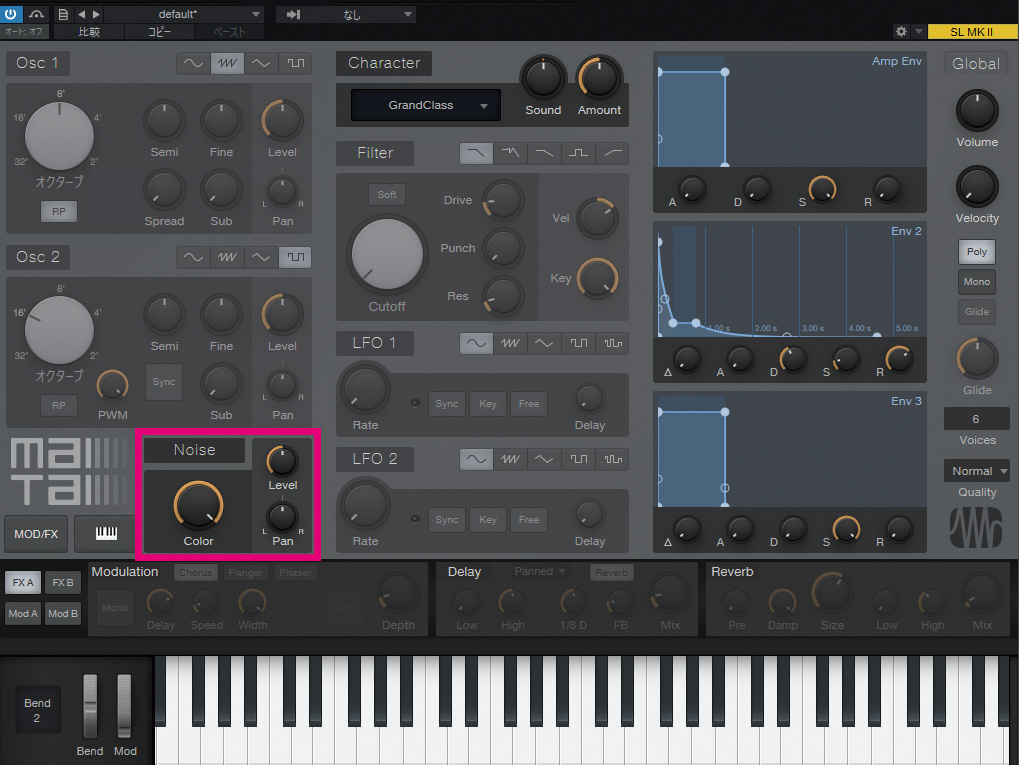Select LFO 2 sawtooth waveform

click(x=510, y=460)
